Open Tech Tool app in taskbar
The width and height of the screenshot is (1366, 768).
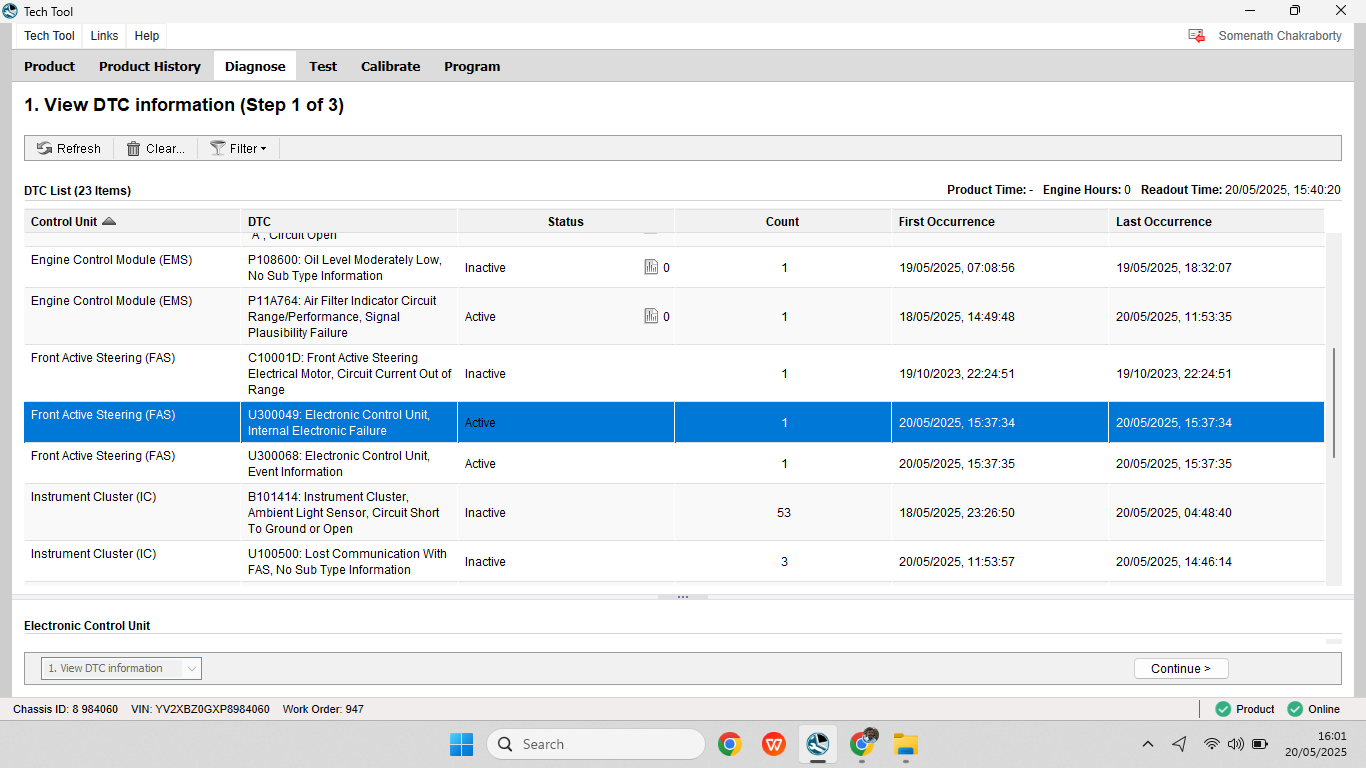coord(818,744)
